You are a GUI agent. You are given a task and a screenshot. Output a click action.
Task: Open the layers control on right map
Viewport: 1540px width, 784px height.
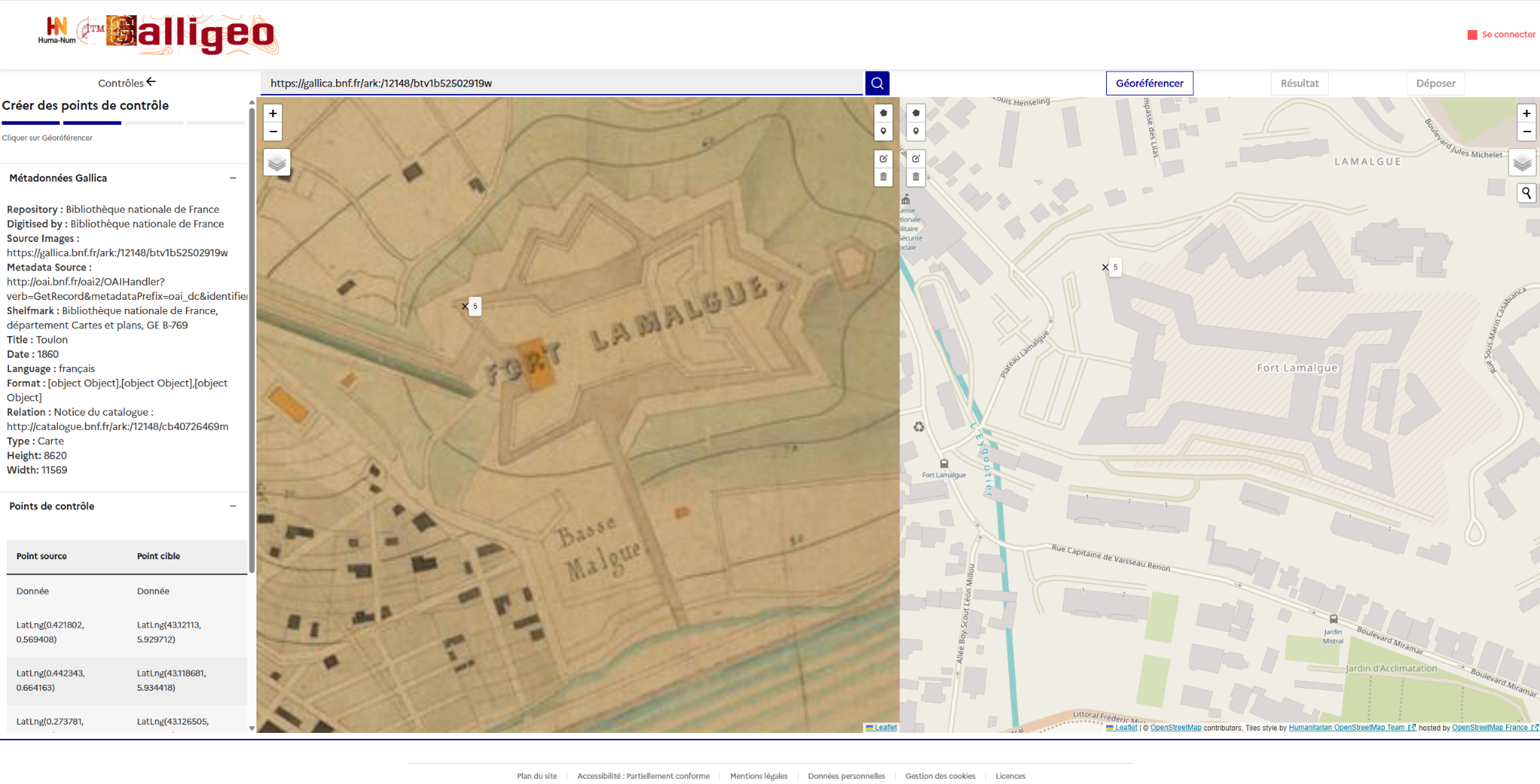[x=1522, y=162]
